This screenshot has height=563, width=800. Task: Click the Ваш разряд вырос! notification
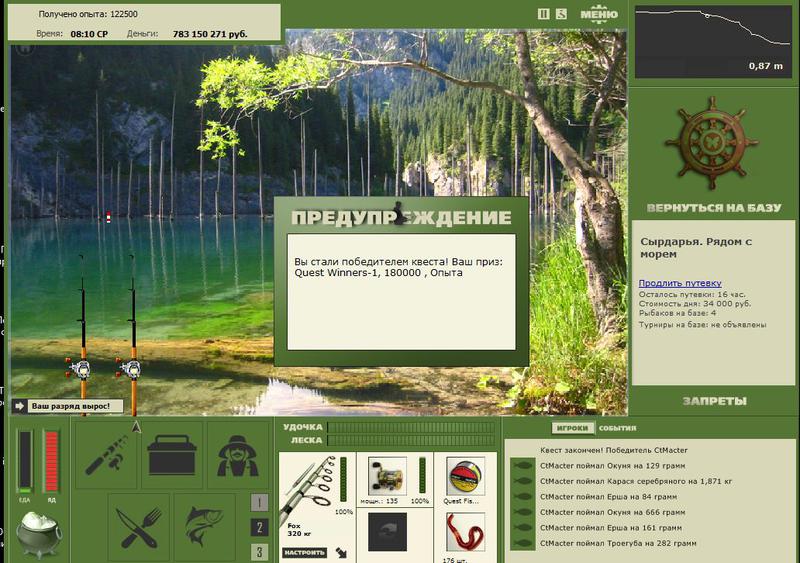pyautogui.click(x=70, y=406)
